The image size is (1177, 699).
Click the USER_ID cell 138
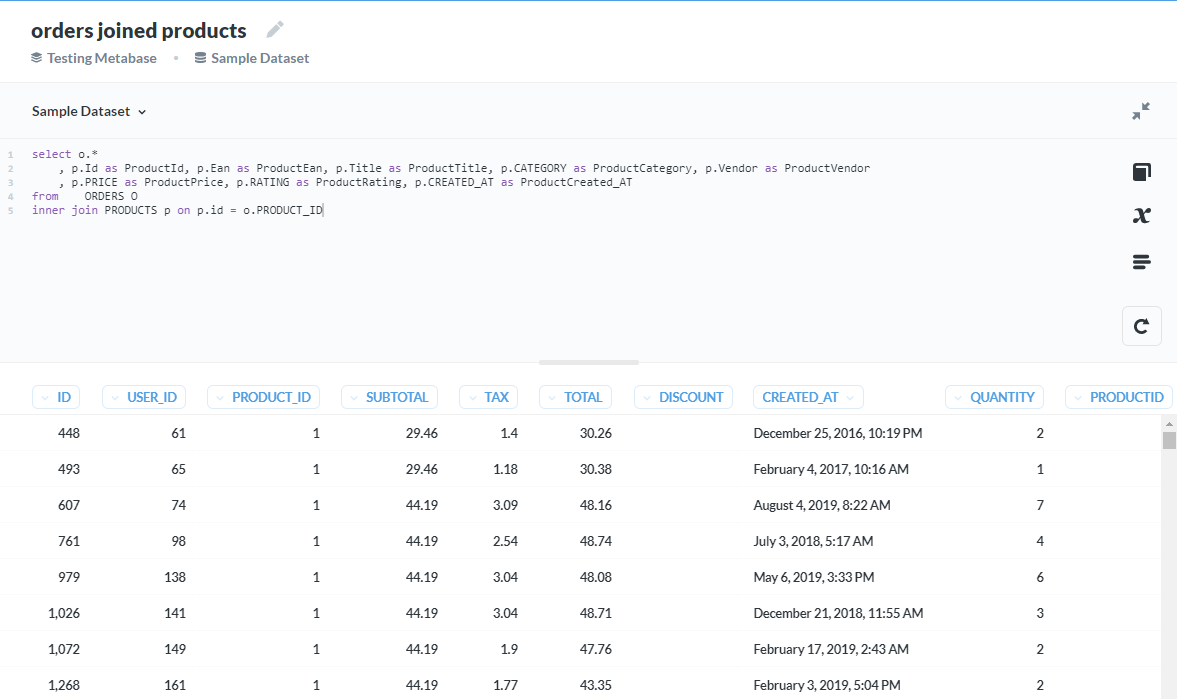click(x=175, y=577)
